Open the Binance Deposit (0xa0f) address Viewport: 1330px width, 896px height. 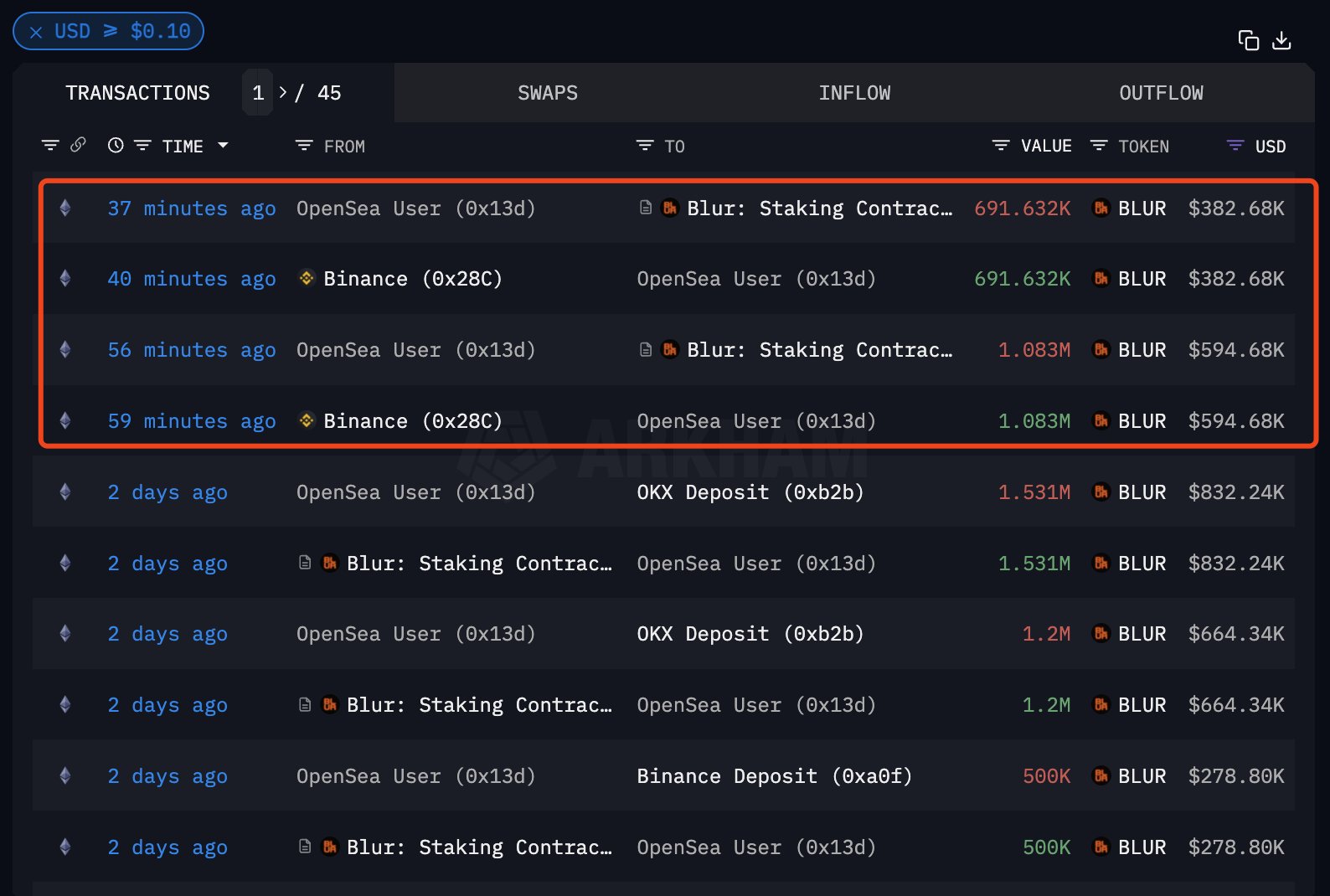tap(775, 776)
